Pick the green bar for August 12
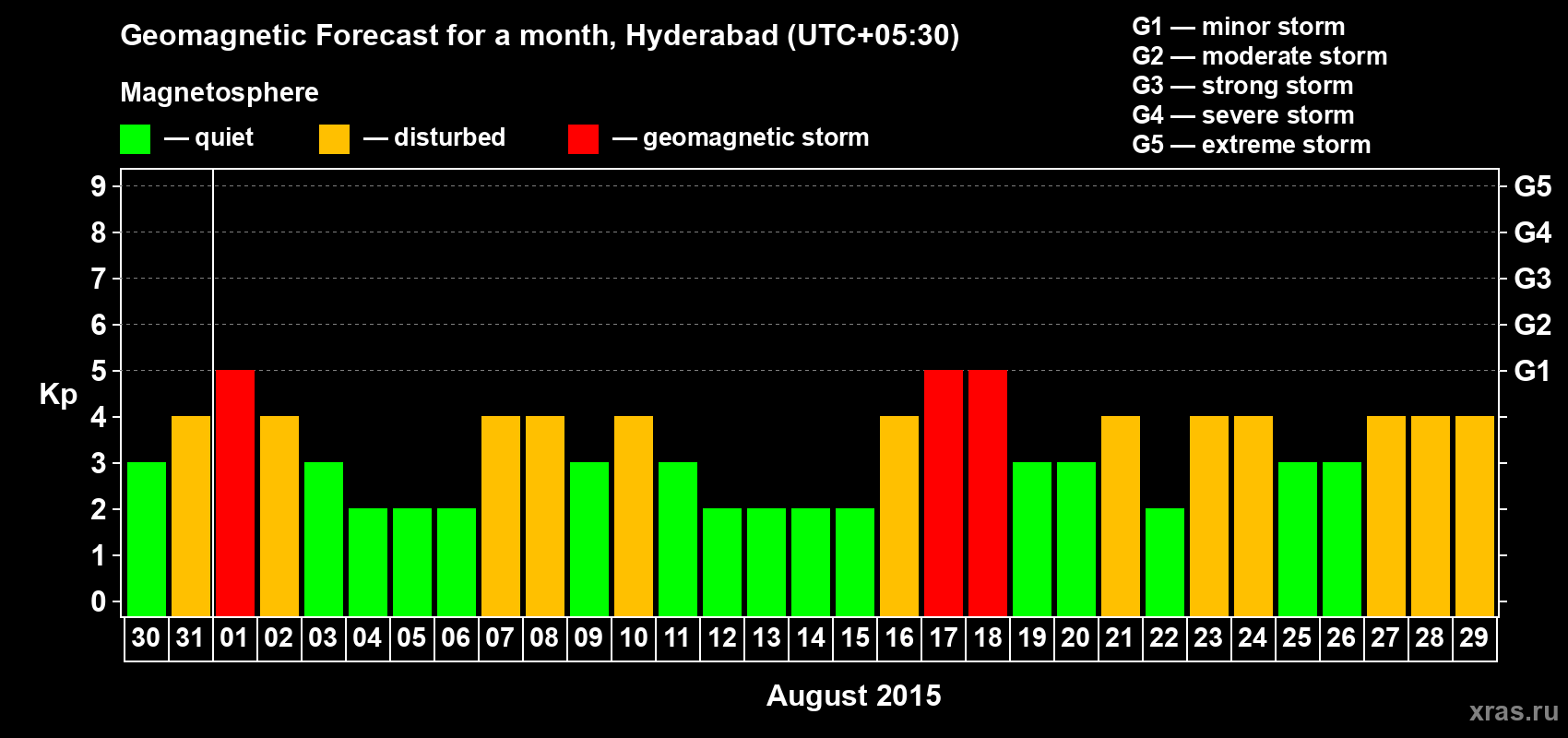1568x738 pixels. click(722, 562)
